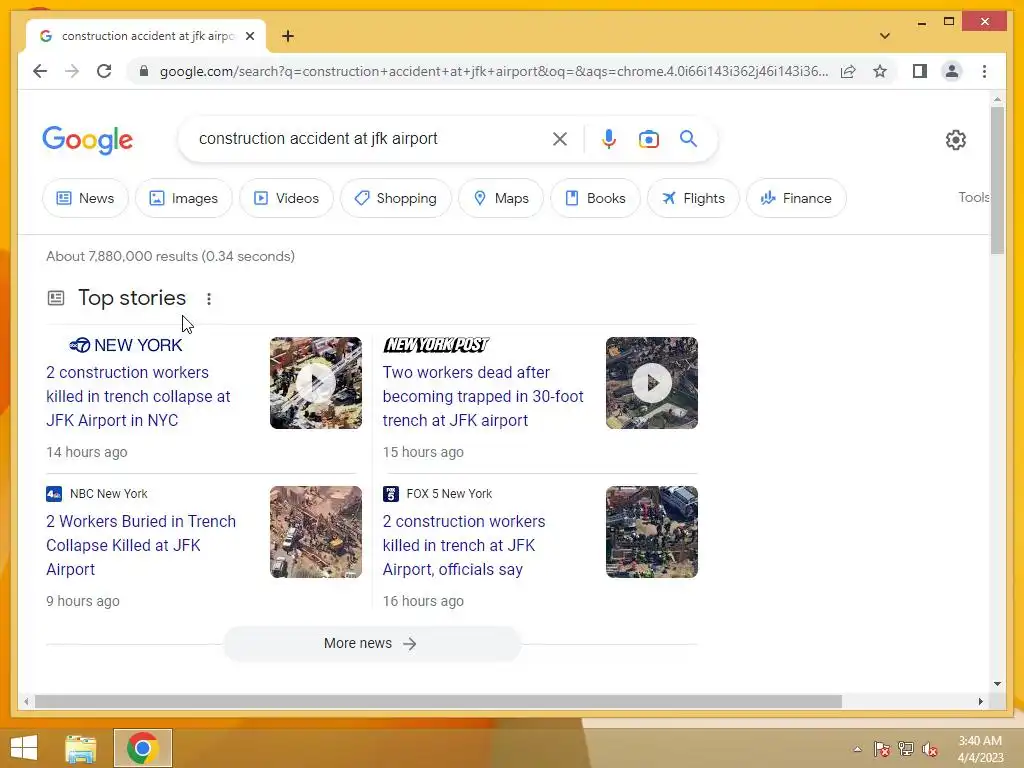The height and width of the screenshot is (768, 1024).
Task: Click the scroll-right arrow of the horizontal scrollbar
Action: tap(980, 701)
